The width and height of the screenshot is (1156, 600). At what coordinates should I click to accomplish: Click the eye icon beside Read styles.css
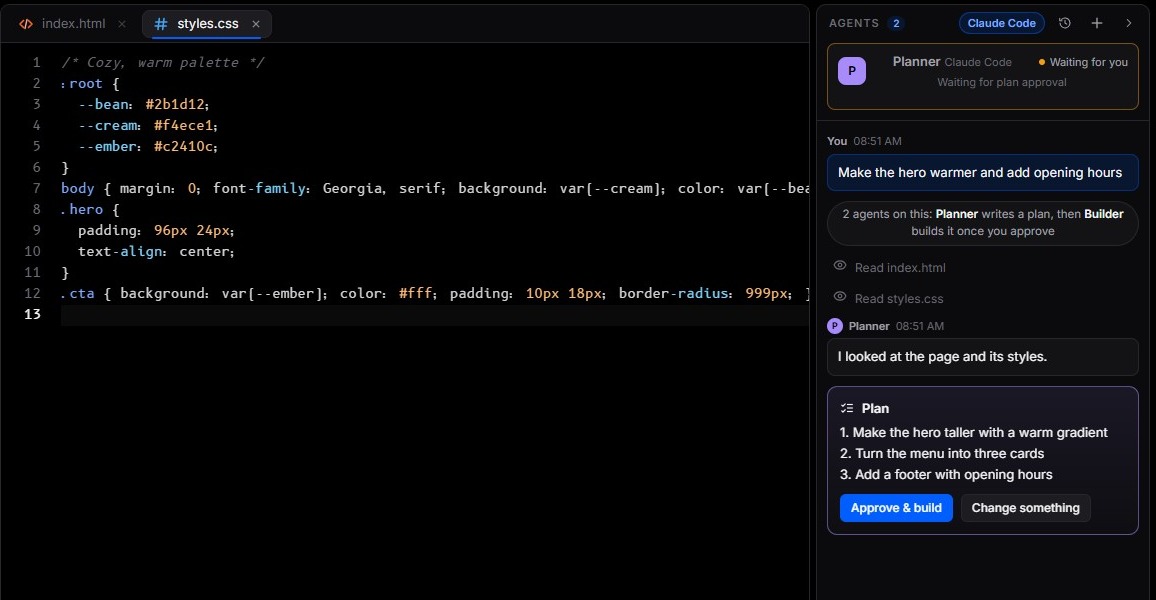tap(839, 296)
